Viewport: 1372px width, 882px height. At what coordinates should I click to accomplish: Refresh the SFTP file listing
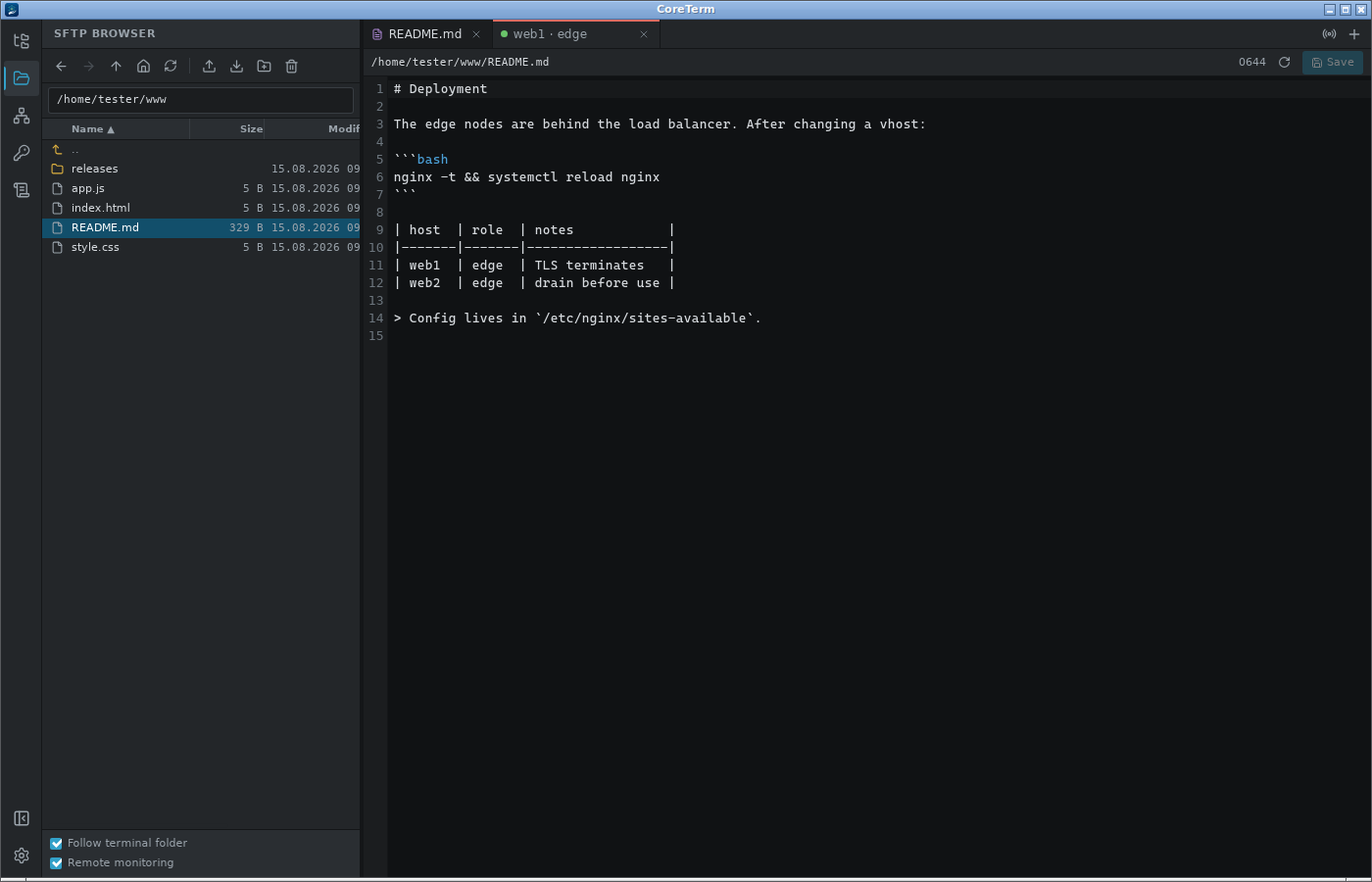click(x=171, y=67)
